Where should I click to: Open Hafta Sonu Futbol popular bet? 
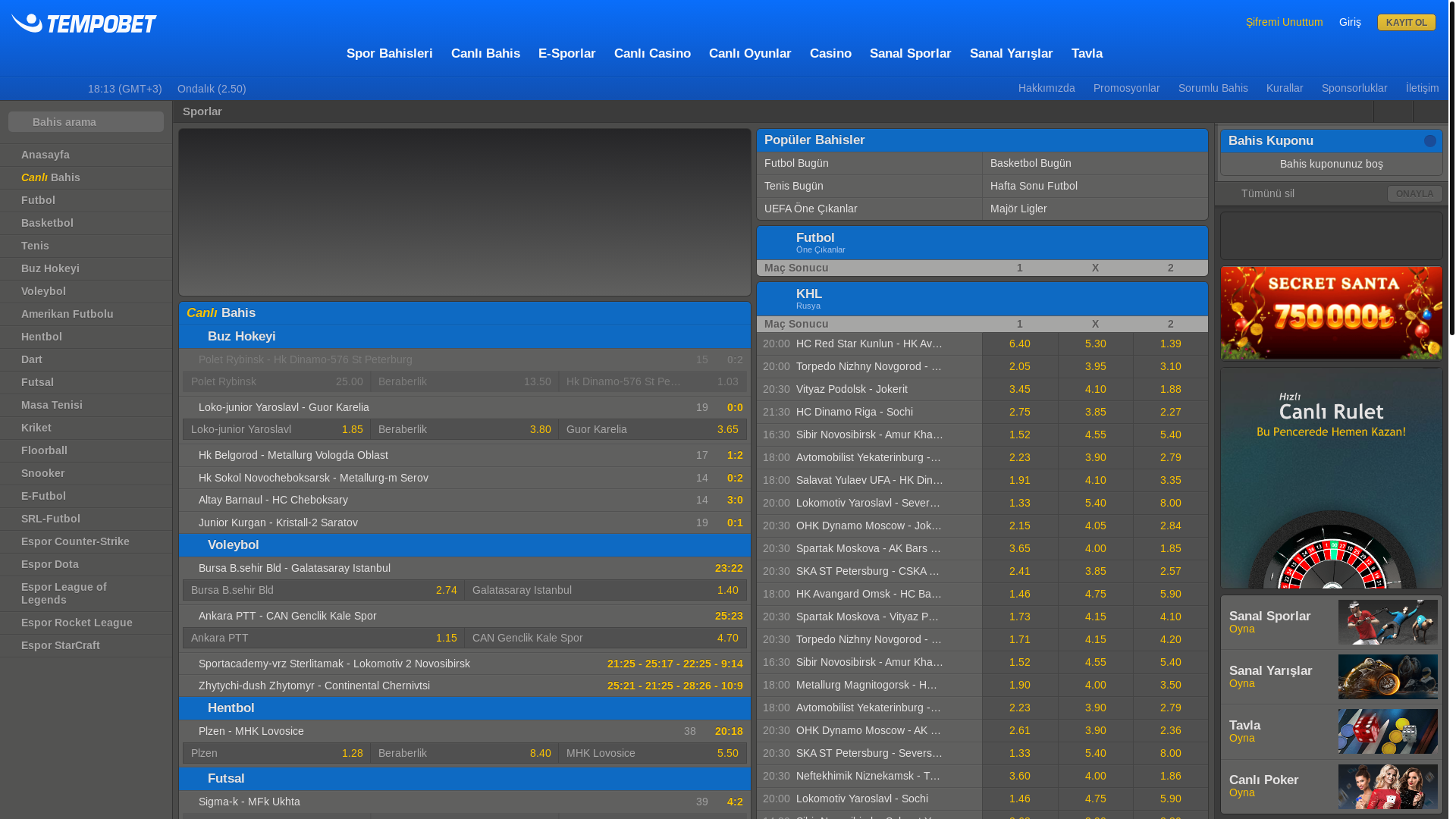pos(1095,186)
